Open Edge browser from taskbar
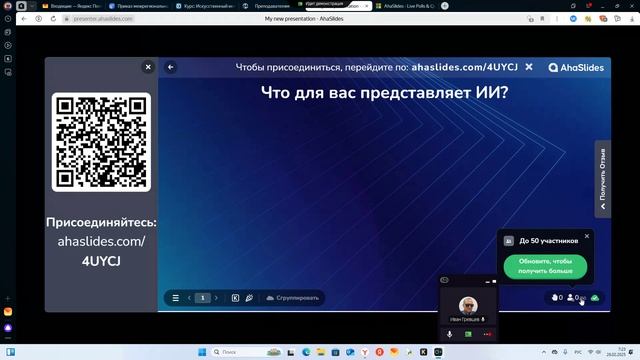Viewport: 640px width, 360px height. pos(306,352)
